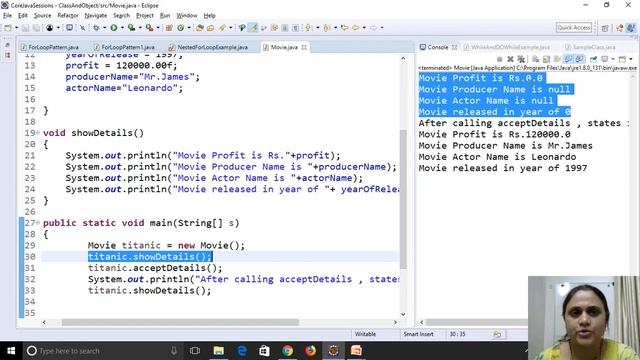Open the Source menu
Screen dimensions: 640x360
pyautogui.click(x=42, y=16)
